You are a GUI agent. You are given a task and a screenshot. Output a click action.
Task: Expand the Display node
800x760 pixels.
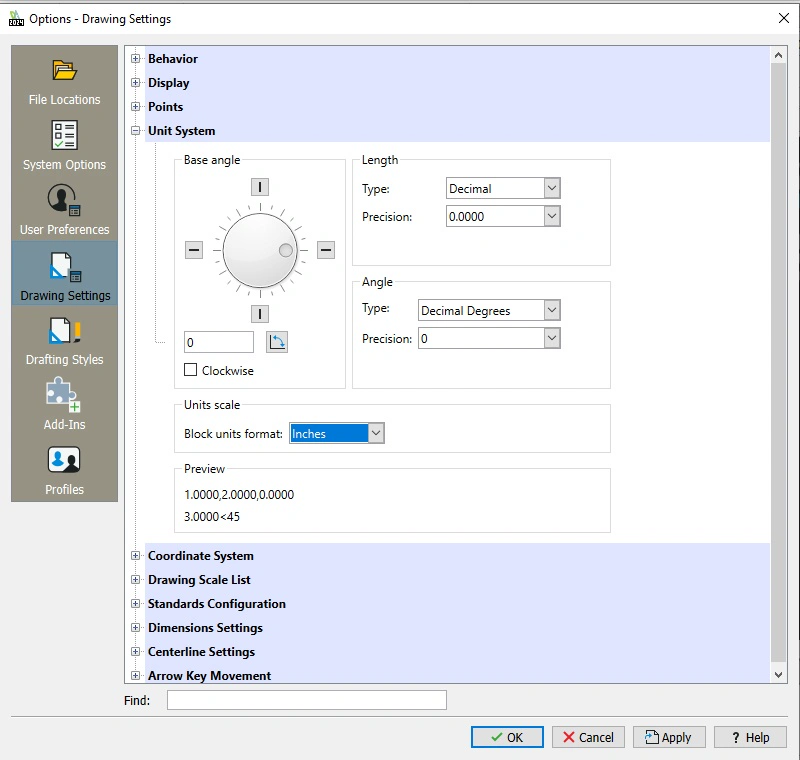pyautogui.click(x=135, y=83)
